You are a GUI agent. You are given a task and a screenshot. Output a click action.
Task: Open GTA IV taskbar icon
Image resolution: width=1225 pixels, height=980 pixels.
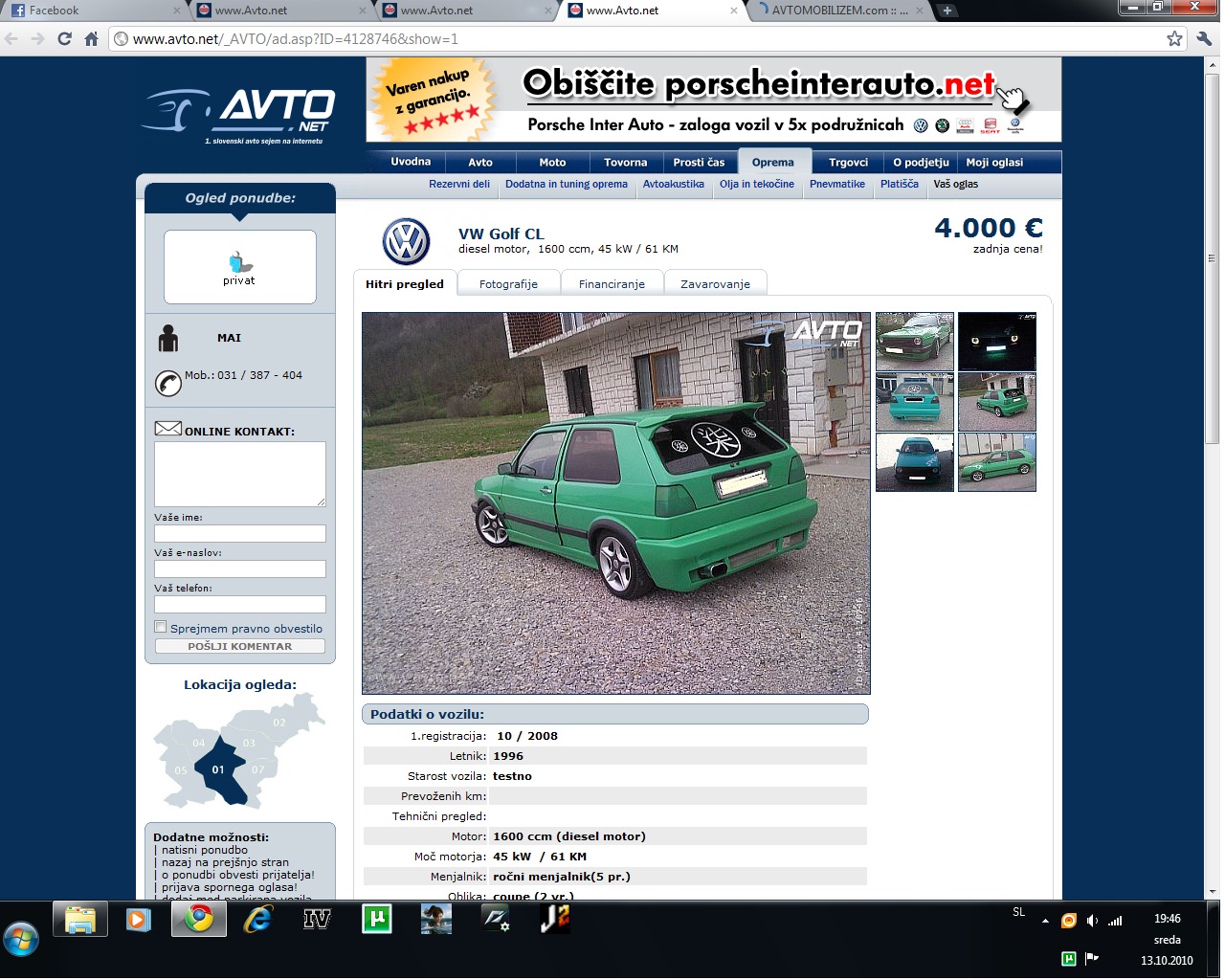[317, 920]
